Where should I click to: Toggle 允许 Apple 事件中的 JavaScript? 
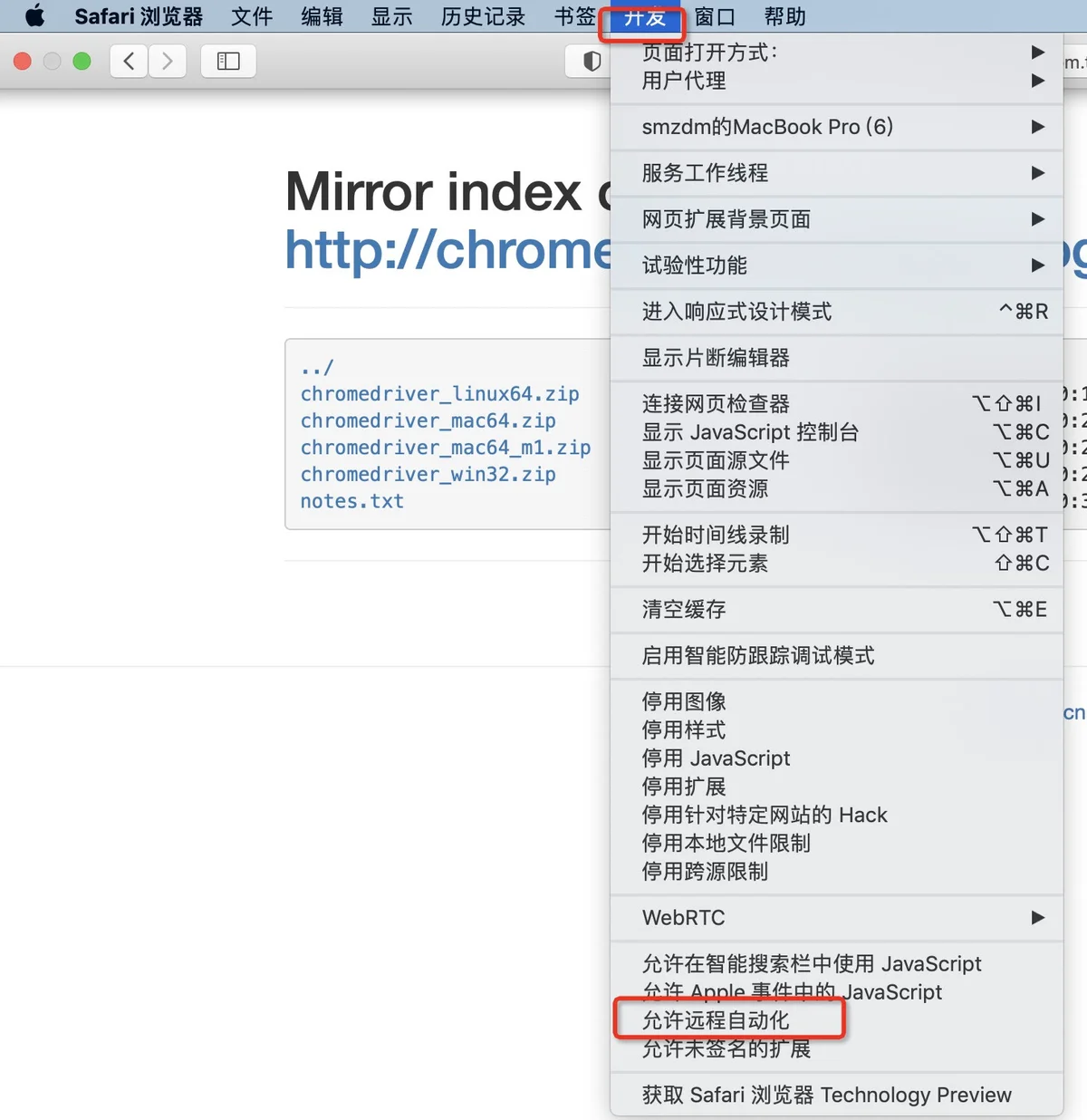(x=837, y=991)
